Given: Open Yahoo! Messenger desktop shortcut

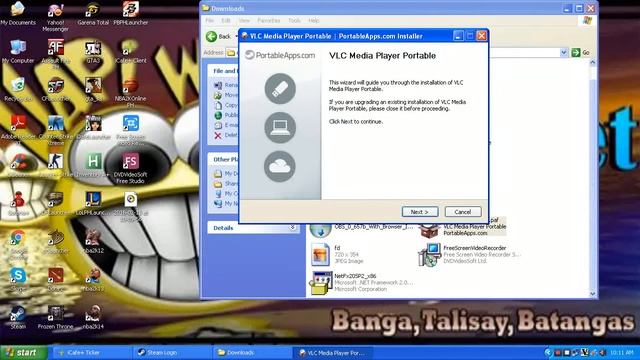Looking at the screenshot, I should (x=56, y=17).
